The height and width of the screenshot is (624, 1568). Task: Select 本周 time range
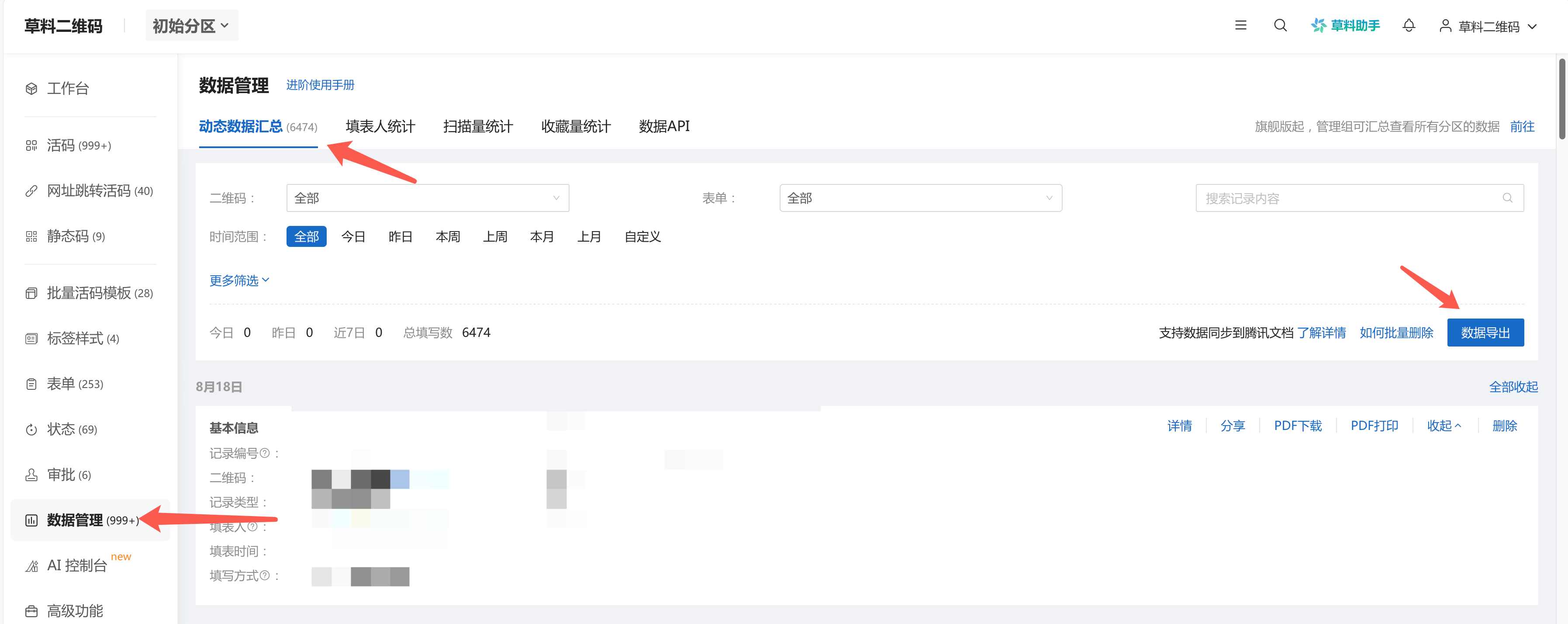click(448, 236)
